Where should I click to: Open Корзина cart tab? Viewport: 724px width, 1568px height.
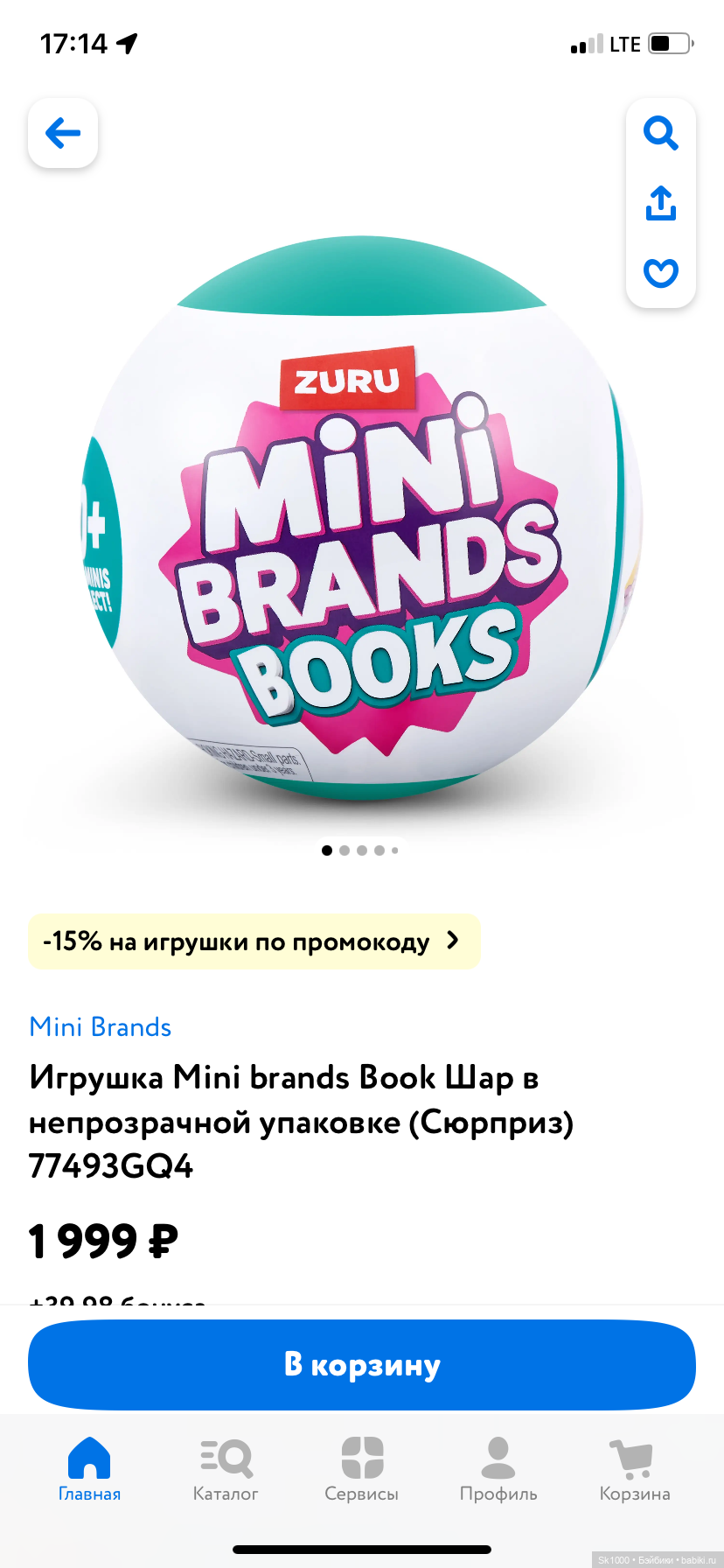click(x=635, y=1469)
